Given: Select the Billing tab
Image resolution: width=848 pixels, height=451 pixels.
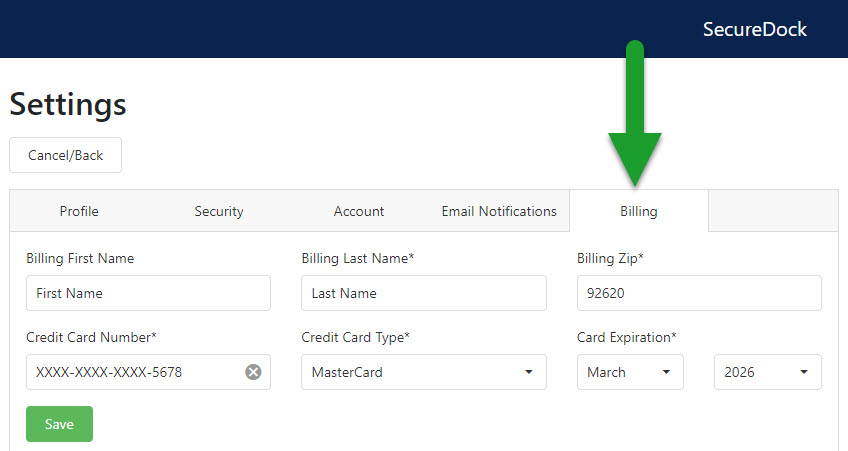Looking at the screenshot, I should (x=639, y=211).
